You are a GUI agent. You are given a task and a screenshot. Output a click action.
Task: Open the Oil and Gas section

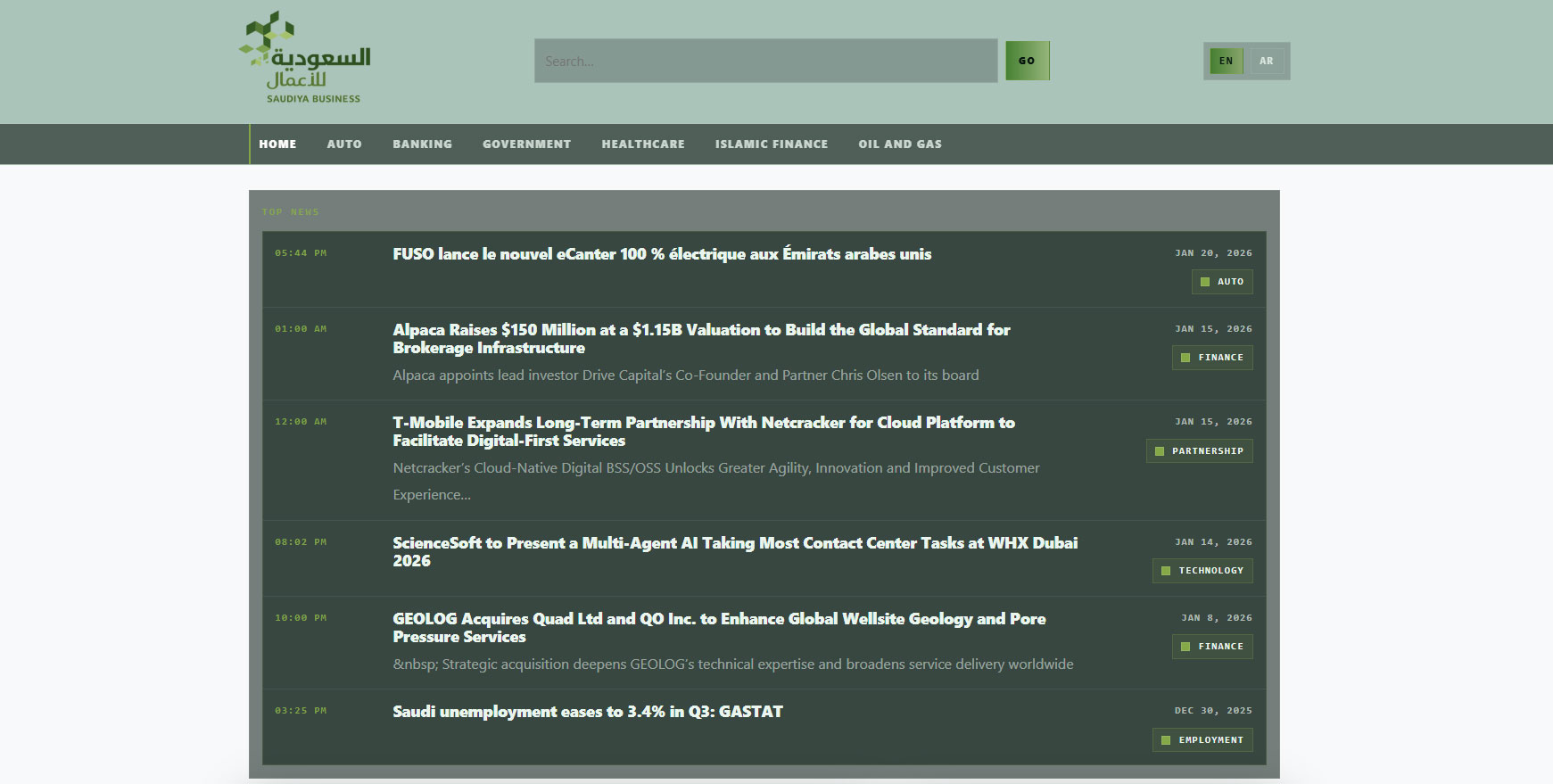click(x=899, y=144)
